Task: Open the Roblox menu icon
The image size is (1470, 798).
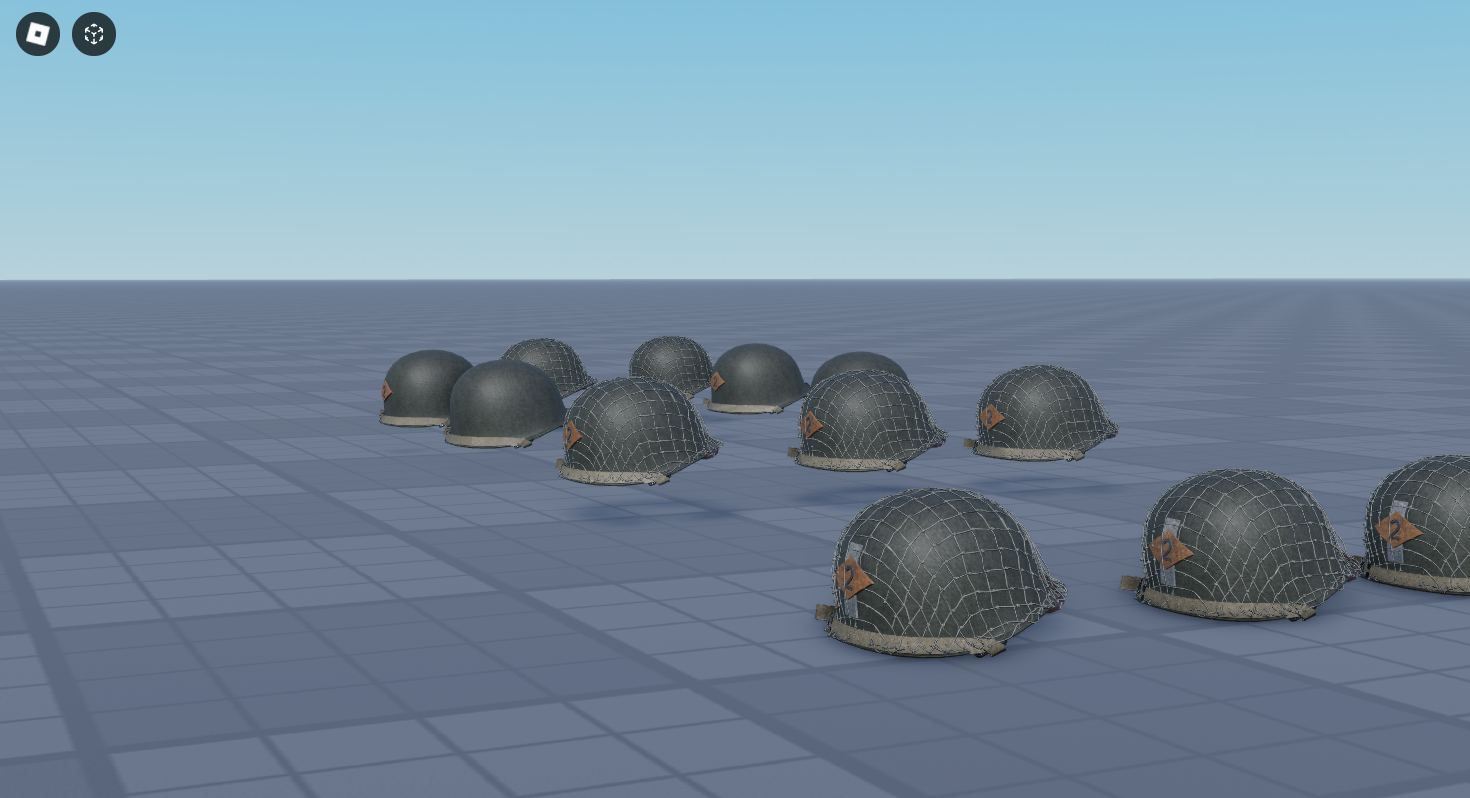Action: 38,34
